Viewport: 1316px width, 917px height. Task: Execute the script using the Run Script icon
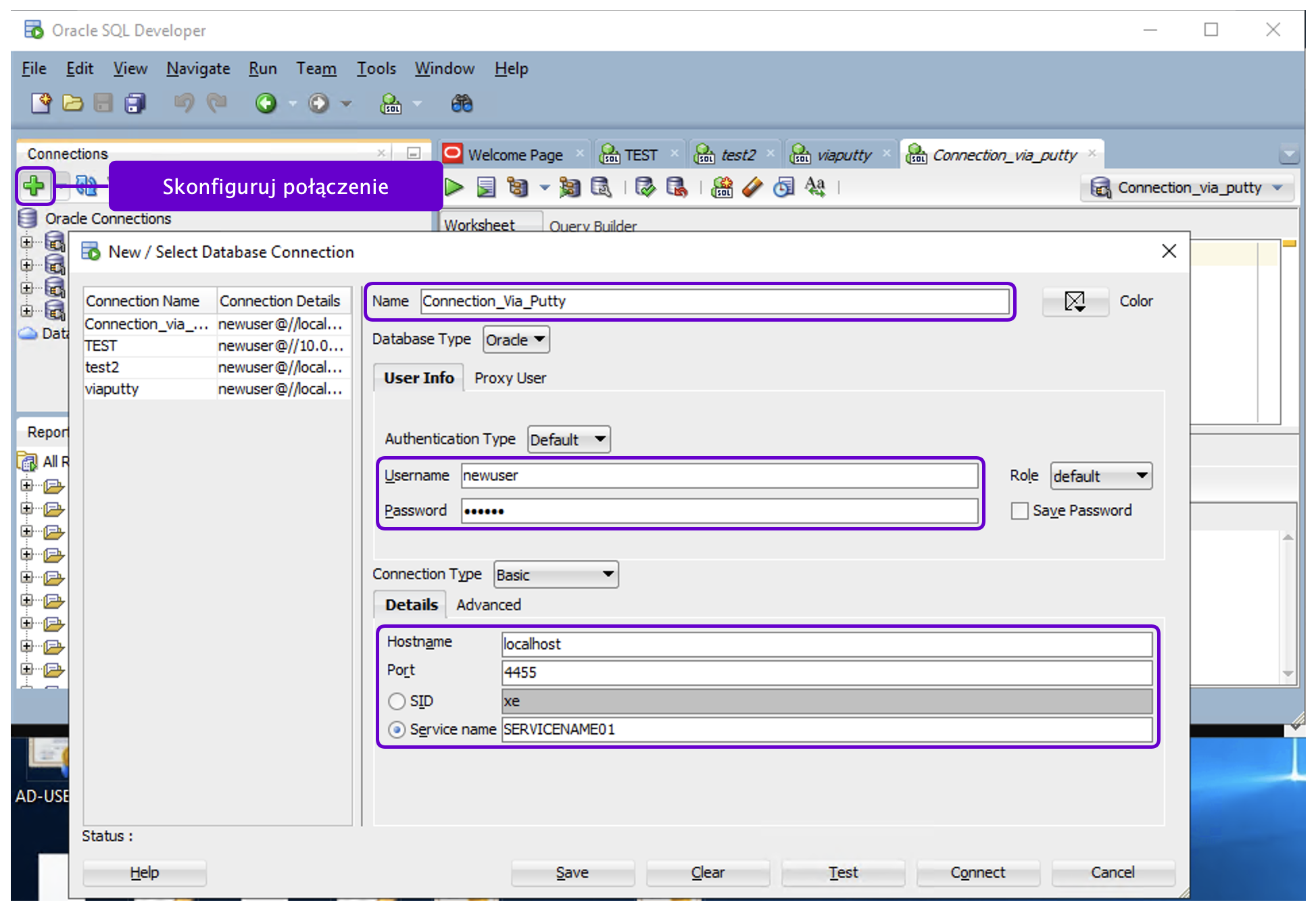pos(485,187)
